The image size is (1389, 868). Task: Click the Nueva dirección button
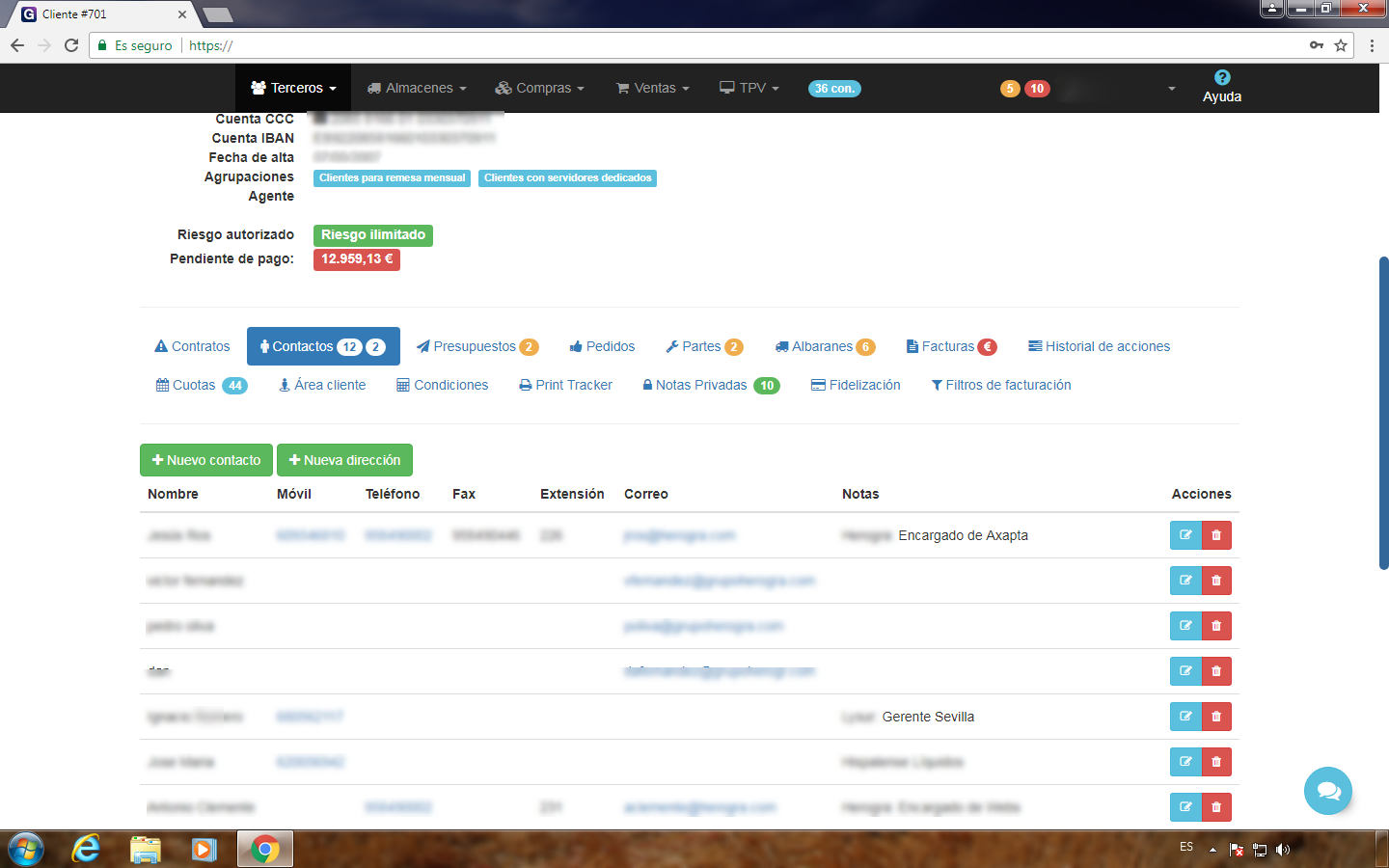[344, 460]
